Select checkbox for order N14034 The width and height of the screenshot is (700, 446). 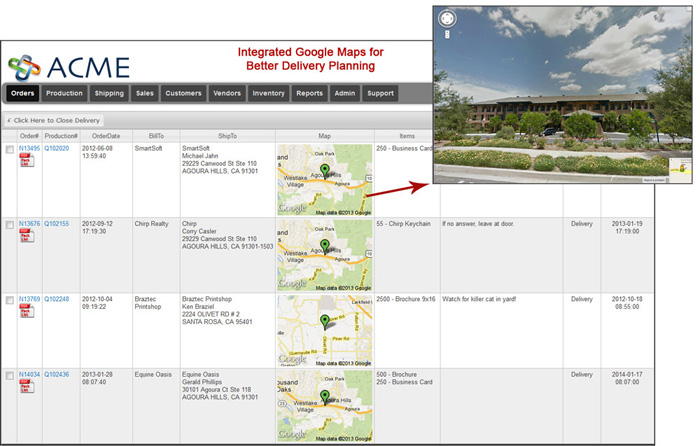point(9,376)
